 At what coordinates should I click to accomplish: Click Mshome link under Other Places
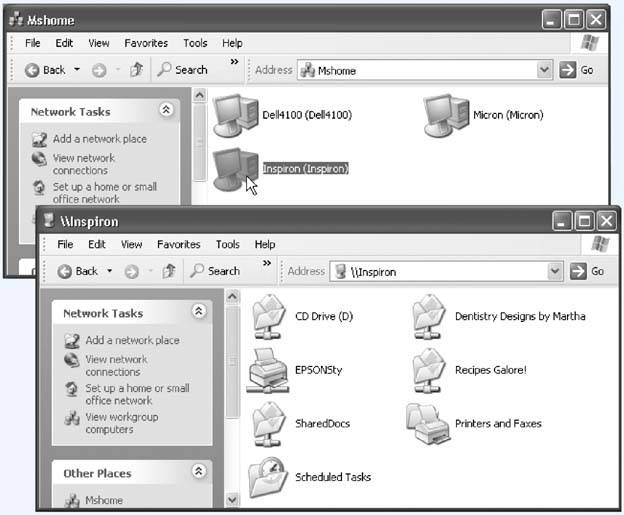pos(104,500)
